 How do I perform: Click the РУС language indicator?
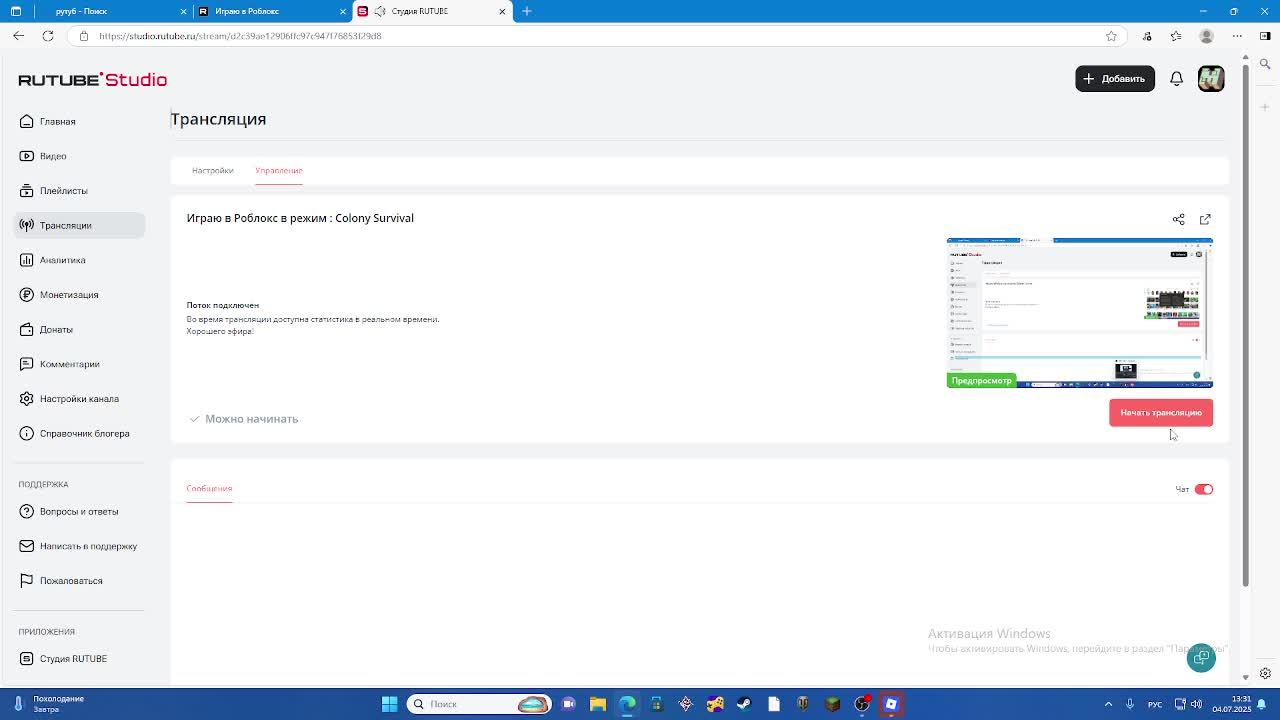tap(1155, 704)
